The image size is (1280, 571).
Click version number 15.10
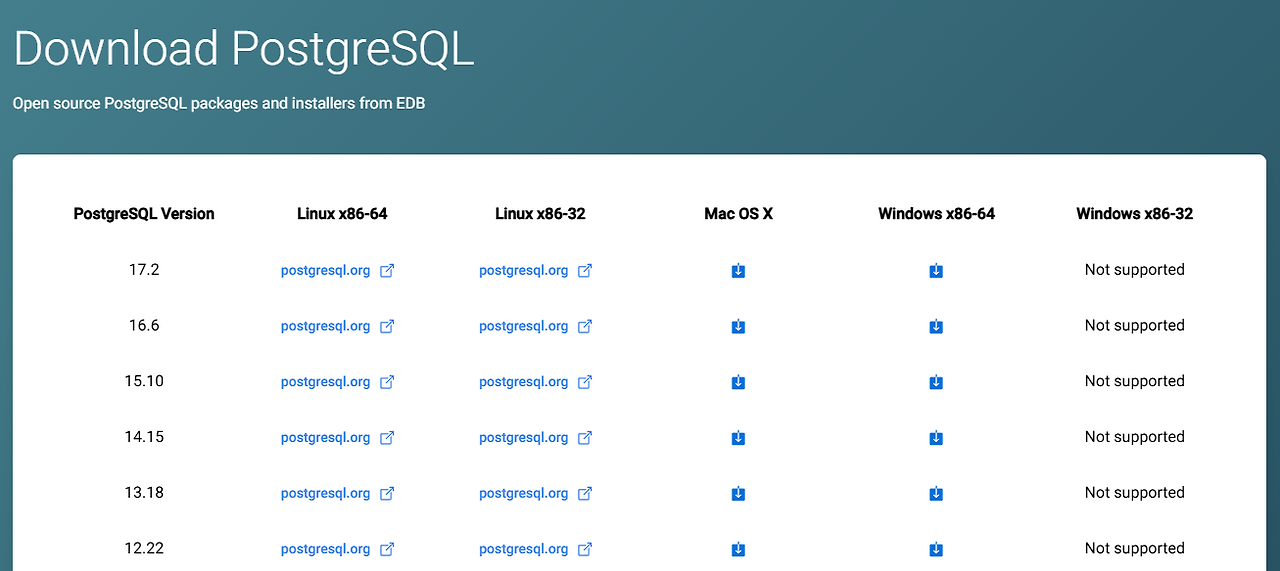144,381
